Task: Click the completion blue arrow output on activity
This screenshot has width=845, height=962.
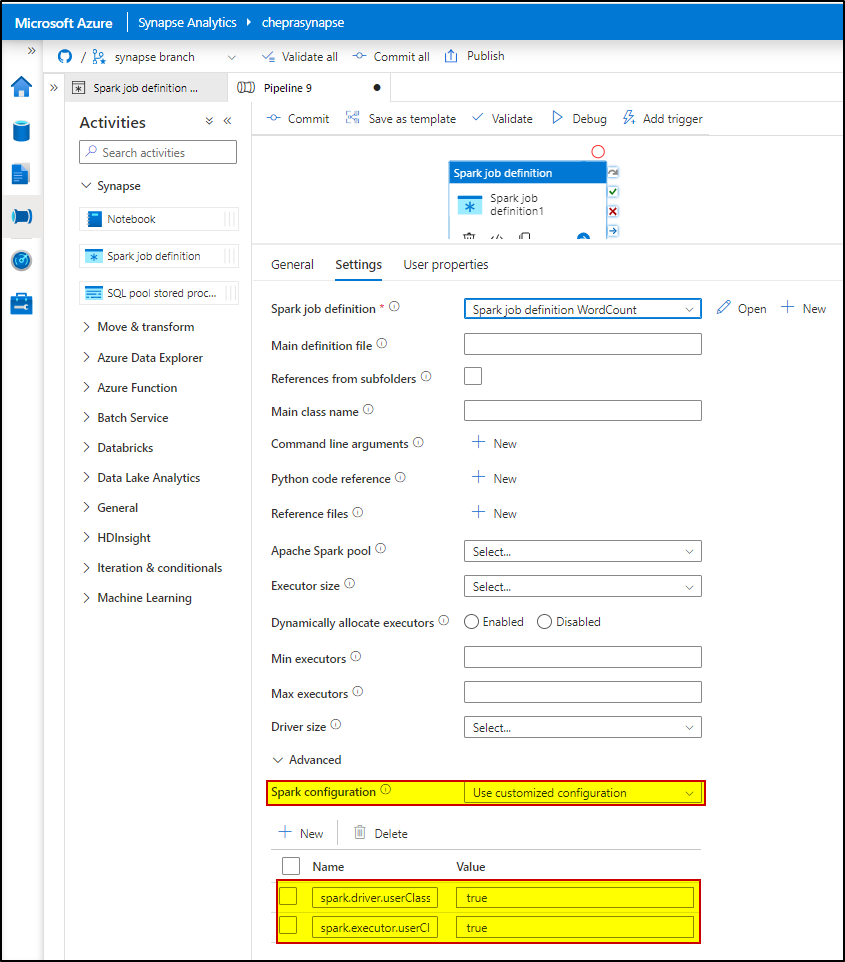Action: [613, 231]
